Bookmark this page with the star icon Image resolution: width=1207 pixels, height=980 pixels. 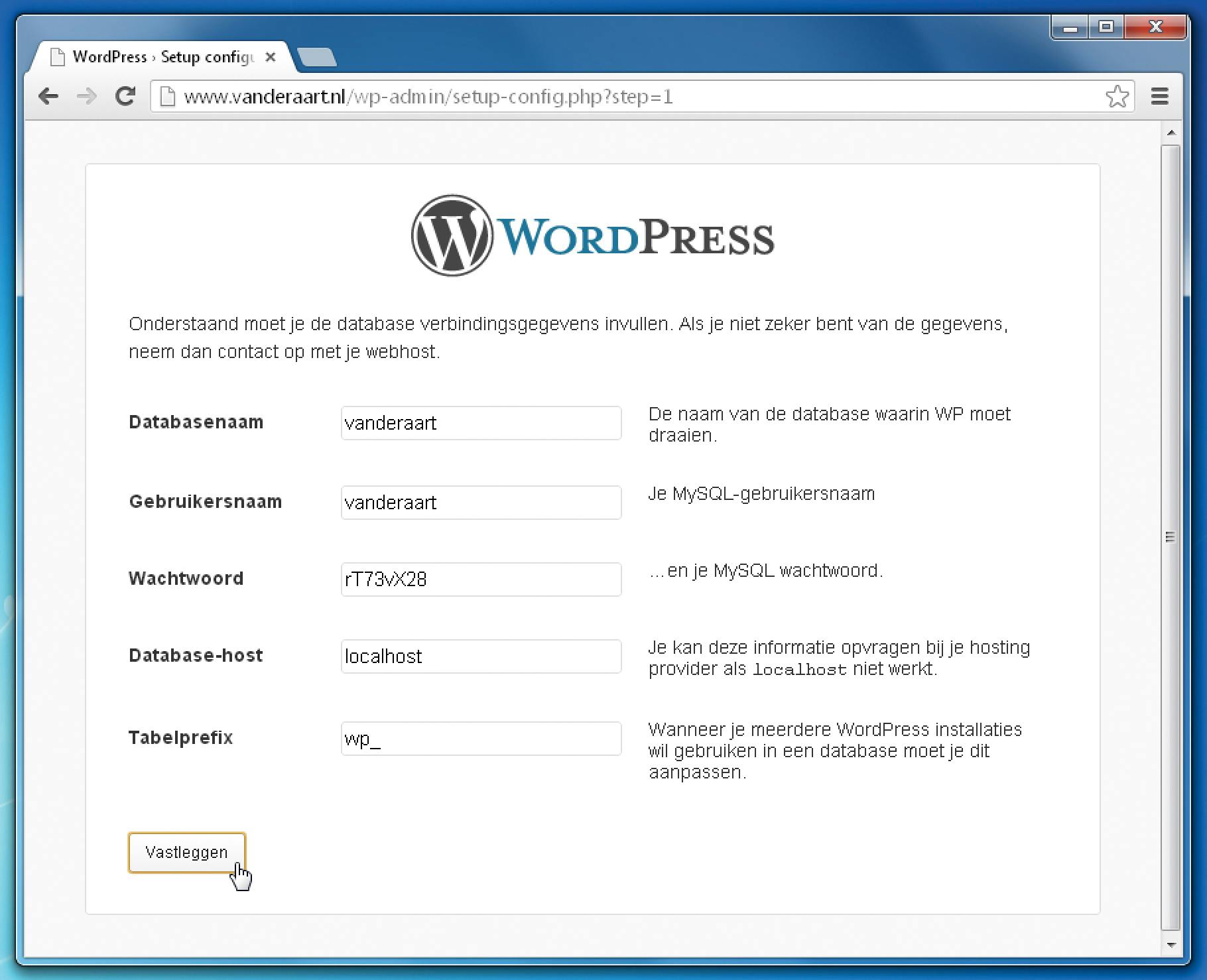[x=1117, y=97]
